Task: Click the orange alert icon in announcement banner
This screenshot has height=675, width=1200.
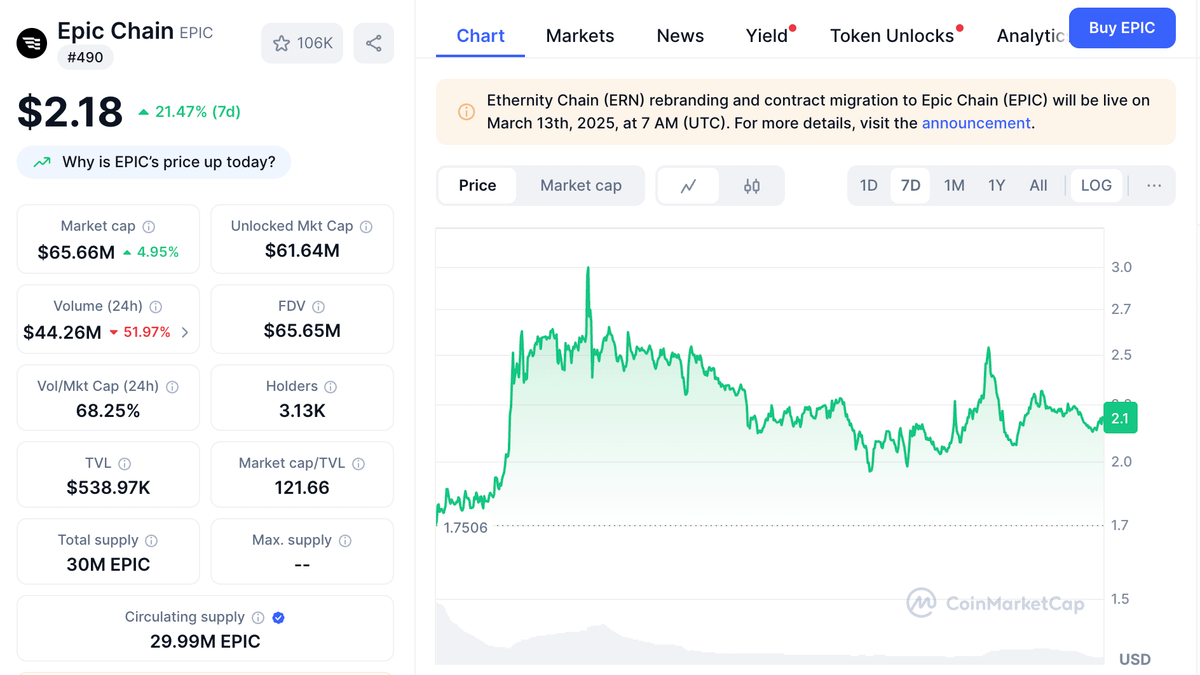Action: (466, 112)
